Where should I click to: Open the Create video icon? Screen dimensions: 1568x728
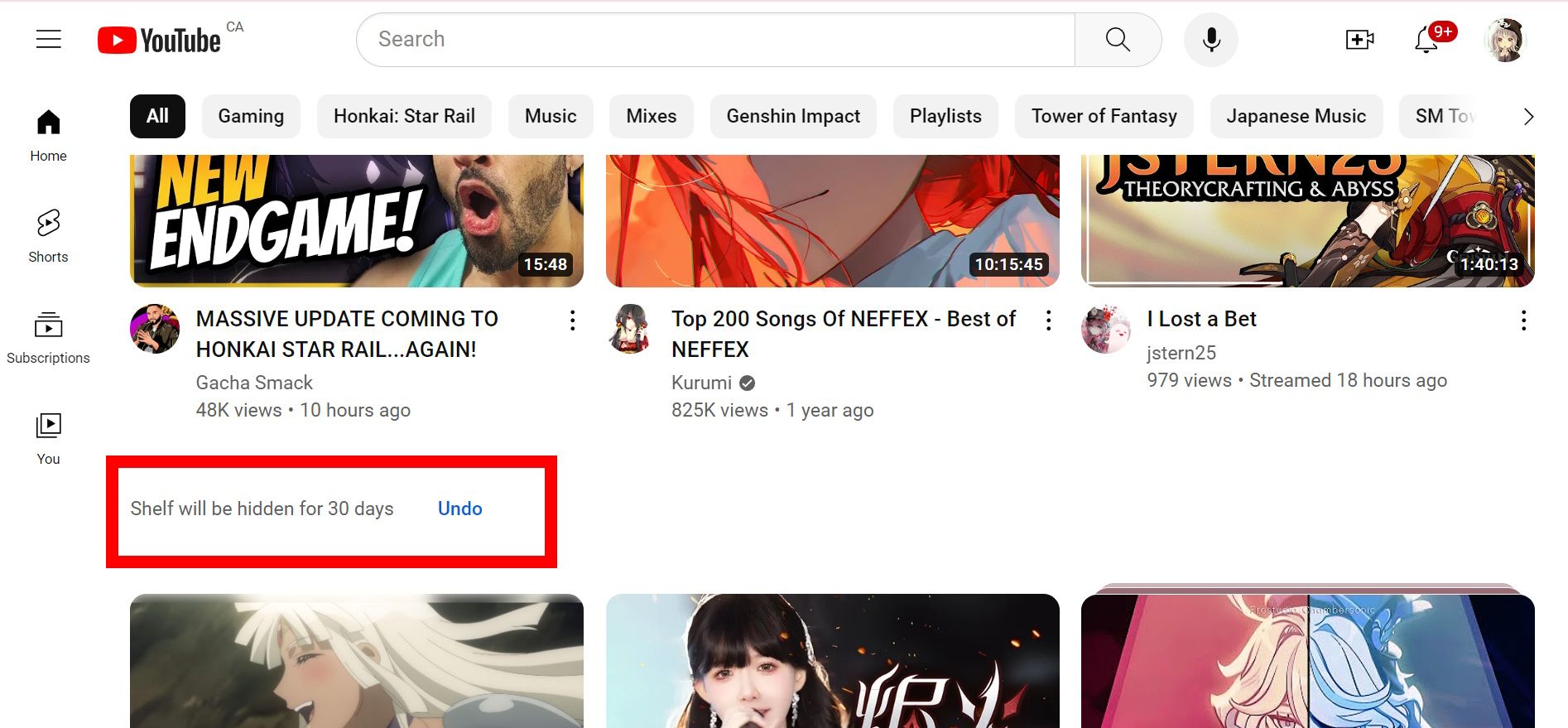tap(1359, 39)
